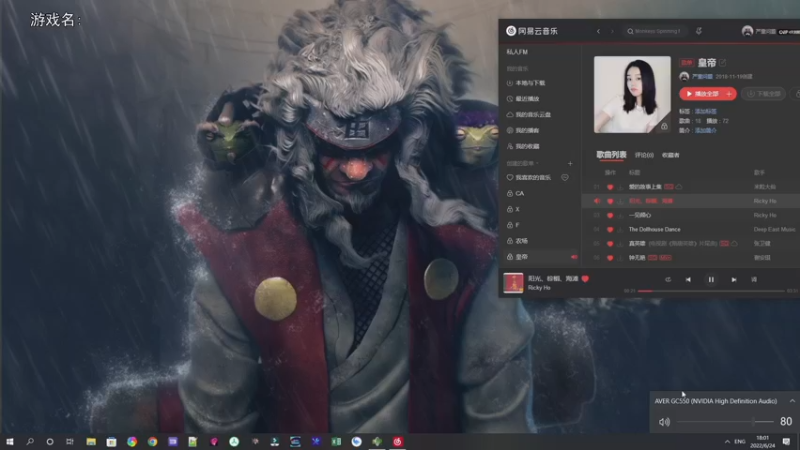Open NetEase Music taskbar icon
This screenshot has width=800, height=450.
pyautogui.click(x=397, y=441)
